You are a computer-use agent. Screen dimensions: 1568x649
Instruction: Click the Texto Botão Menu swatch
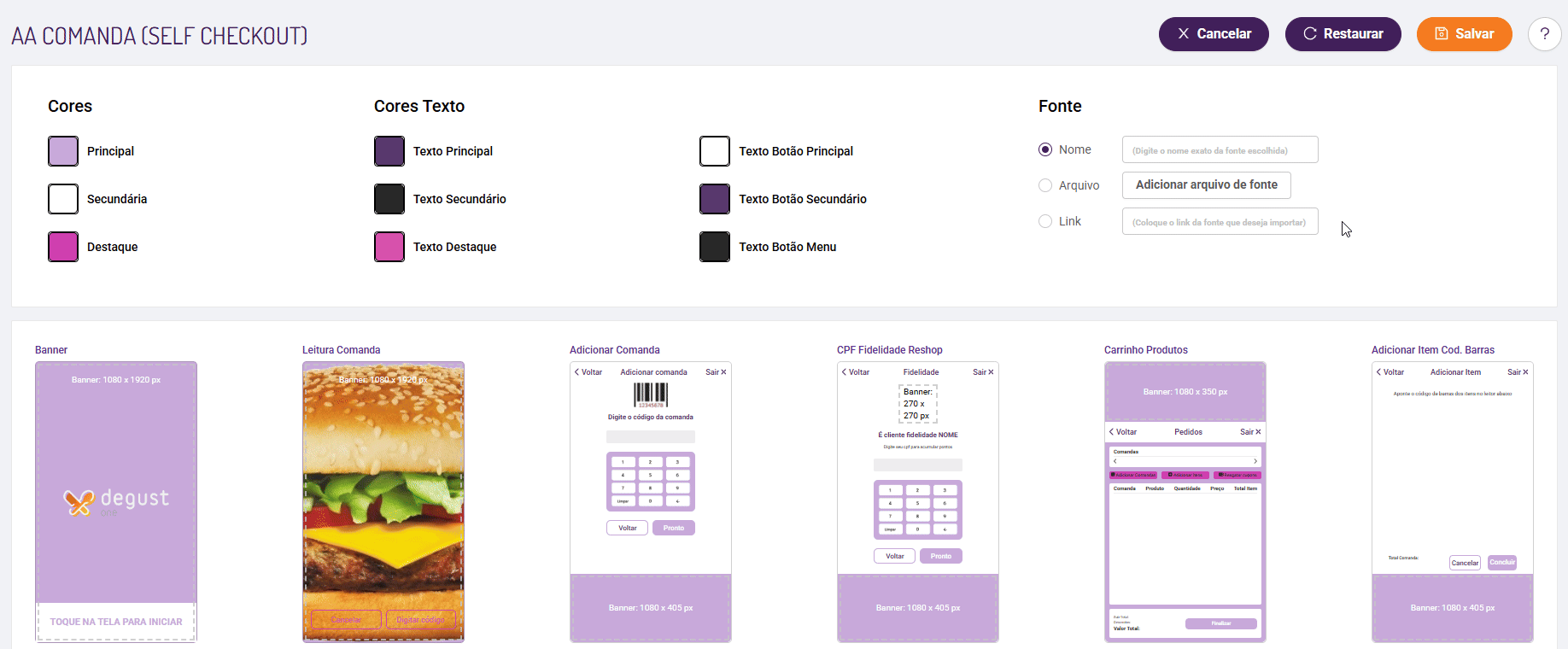[715, 247]
